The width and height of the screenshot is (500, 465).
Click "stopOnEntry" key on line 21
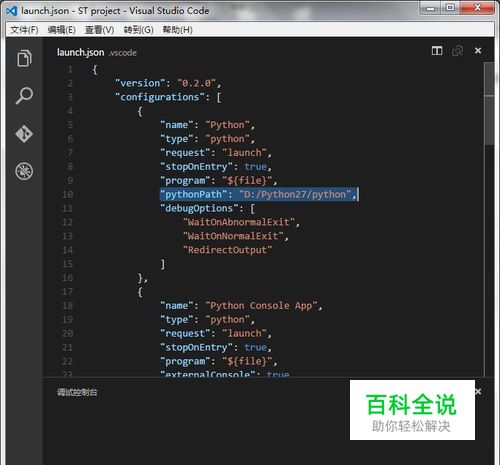[x=196, y=347]
